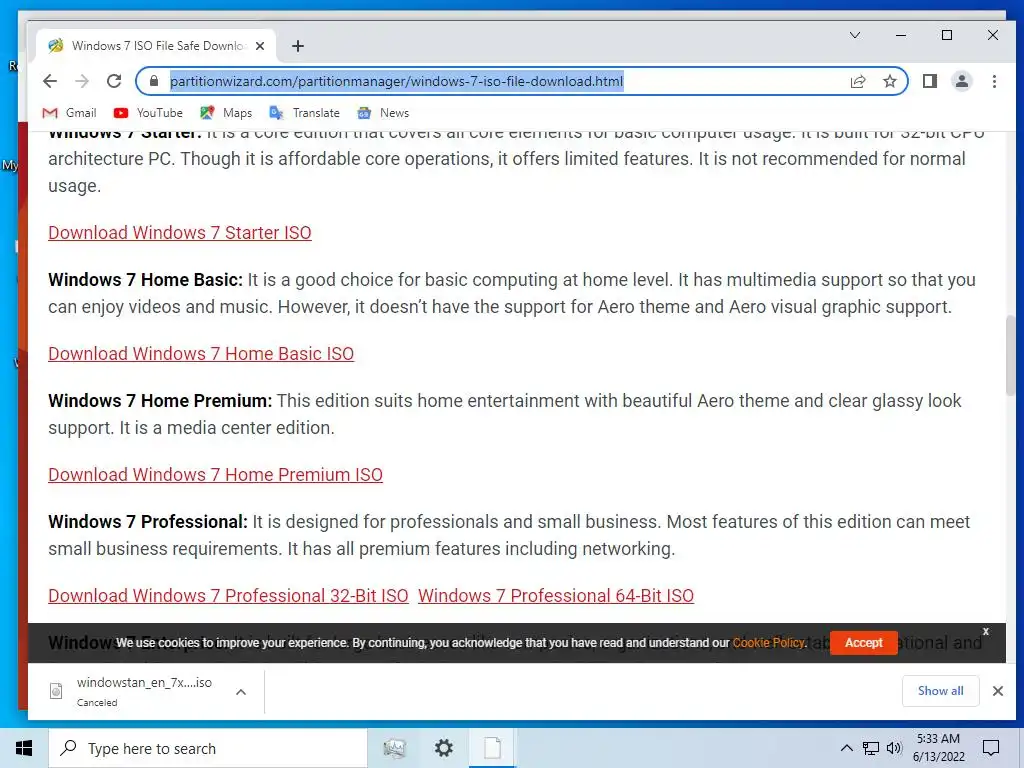The image size is (1024, 768).
Task: Open the Chrome three-dot menu
Action: coord(994,81)
